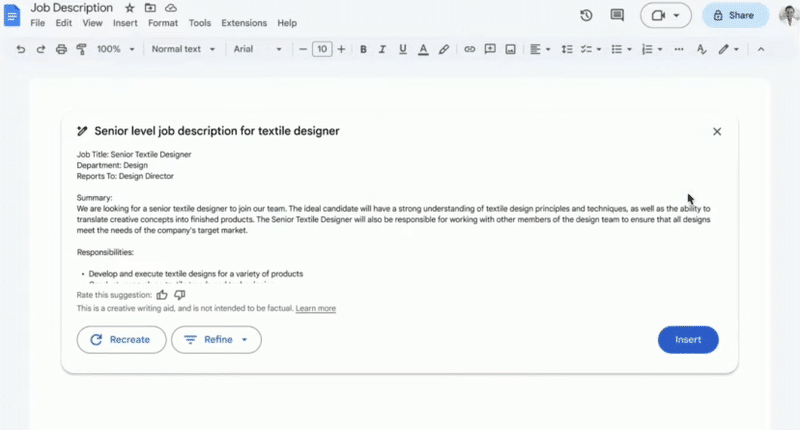This screenshot has height=430, width=800.
Task: Open the Normal text style dropdown
Action: (183, 49)
